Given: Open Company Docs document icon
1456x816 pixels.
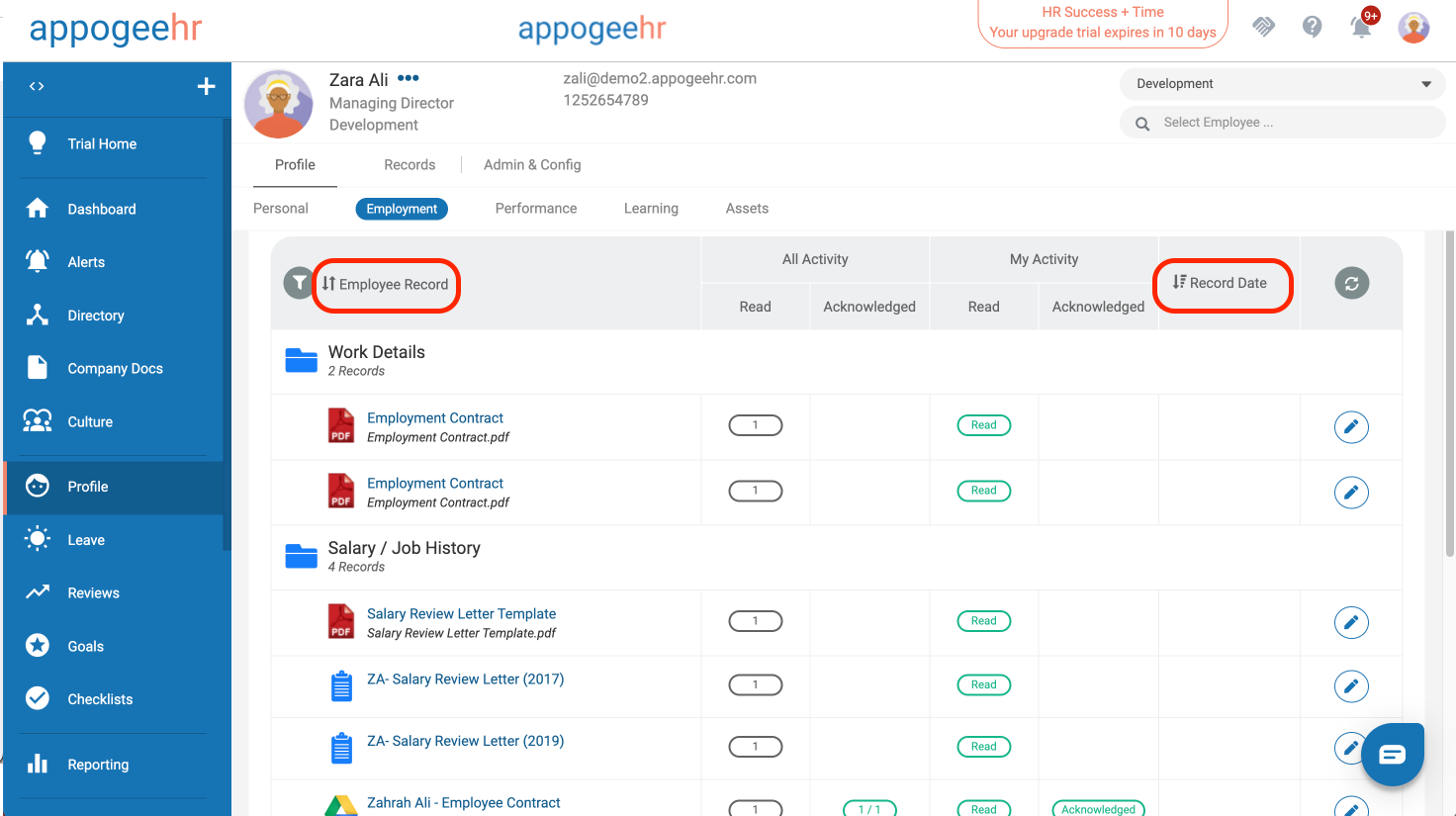Looking at the screenshot, I should [x=38, y=368].
